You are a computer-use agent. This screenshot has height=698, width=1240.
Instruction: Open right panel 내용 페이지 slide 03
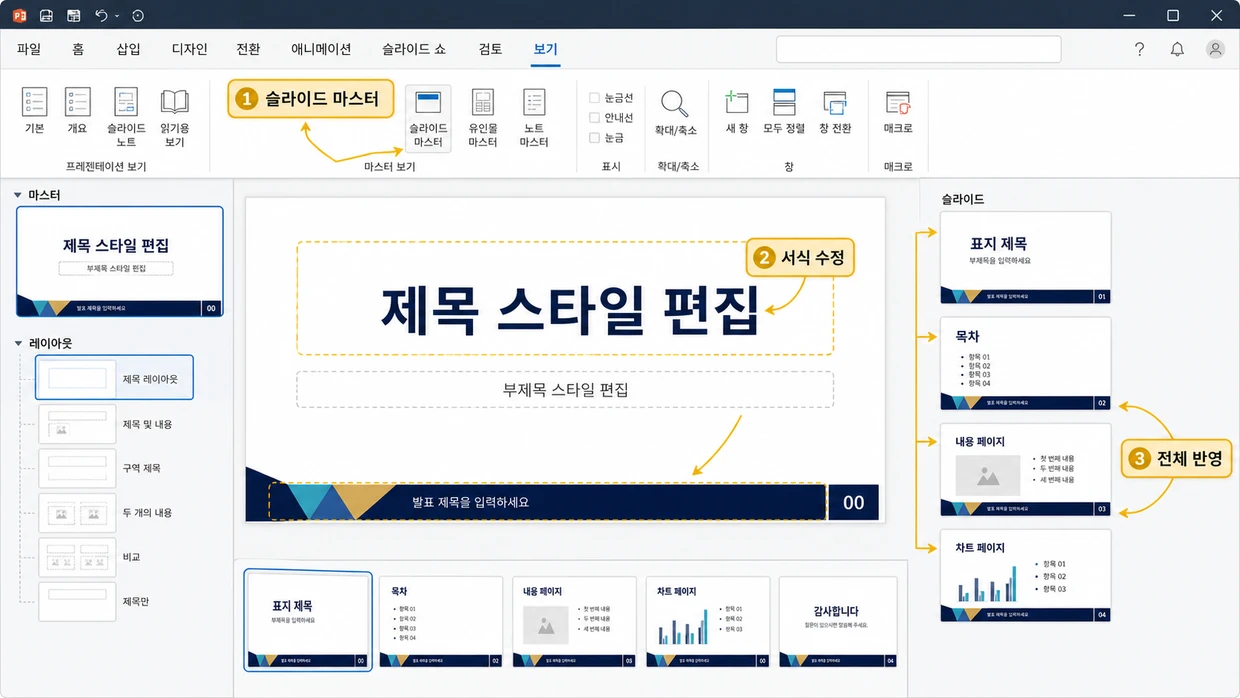tap(1026, 469)
